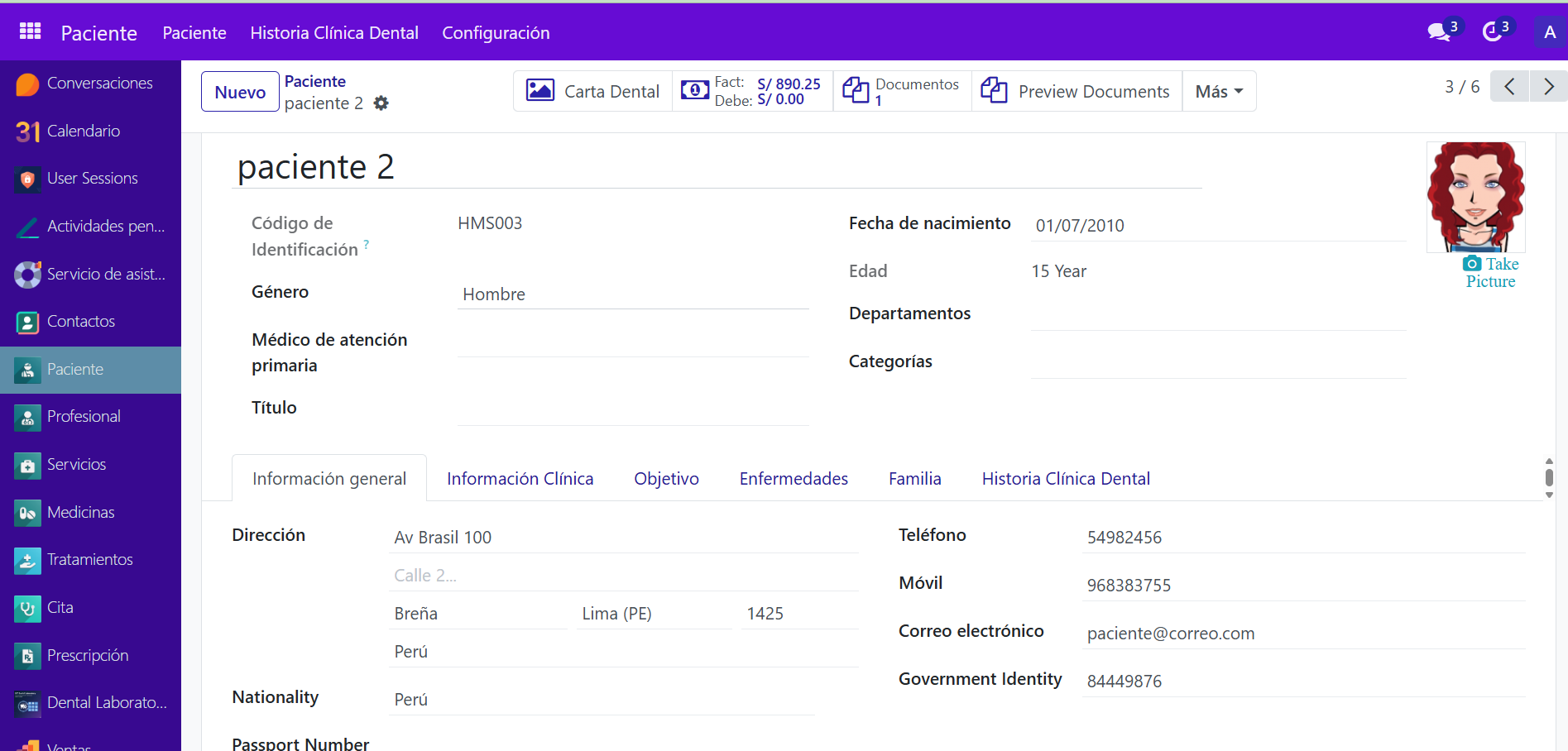This screenshot has width=1568, height=751.
Task: Open the Tratamientos module icon
Action: 27,561
